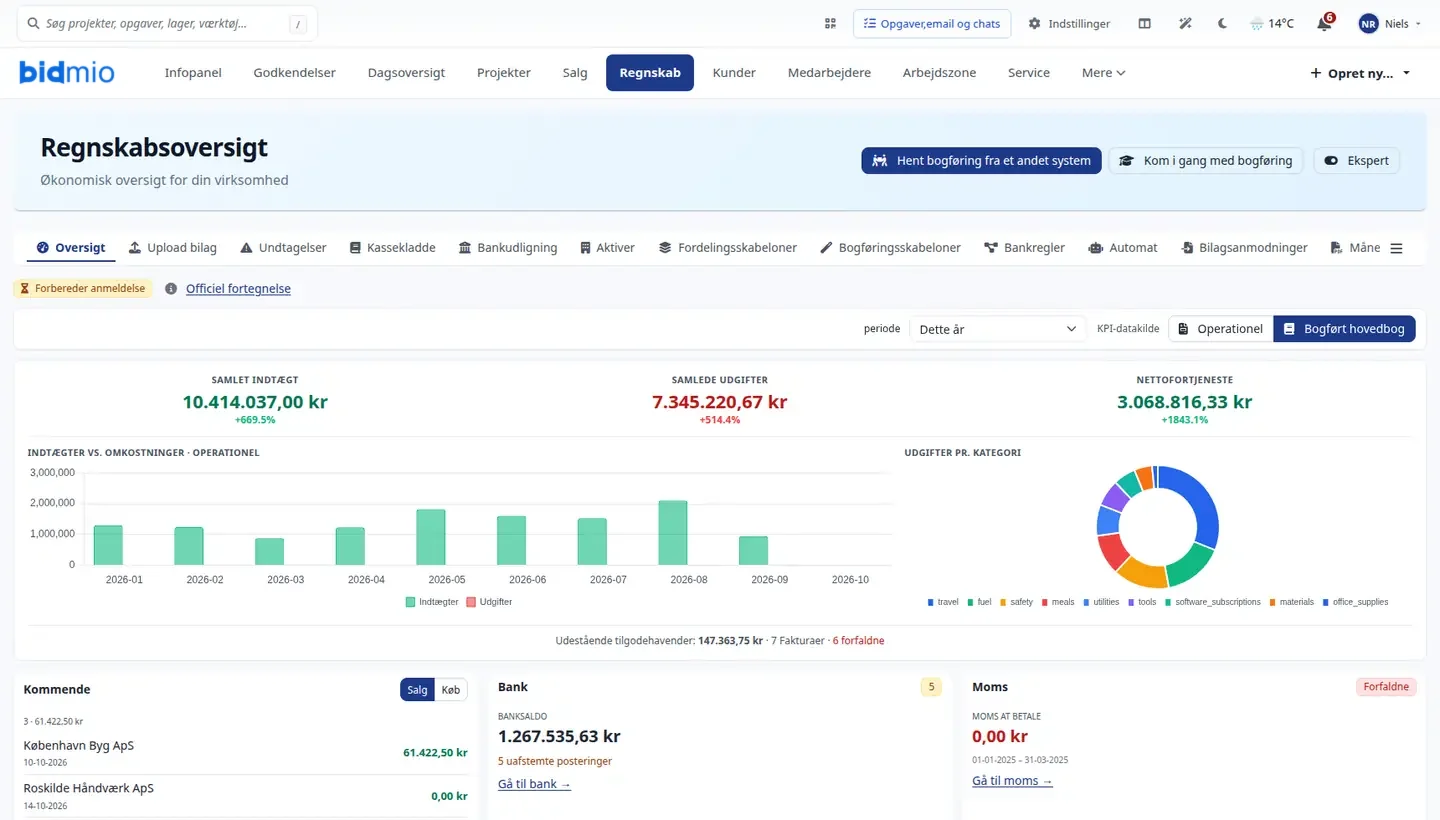Open the Niels user menu
The height and width of the screenshot is (820, 1440).
point(1390,23)
